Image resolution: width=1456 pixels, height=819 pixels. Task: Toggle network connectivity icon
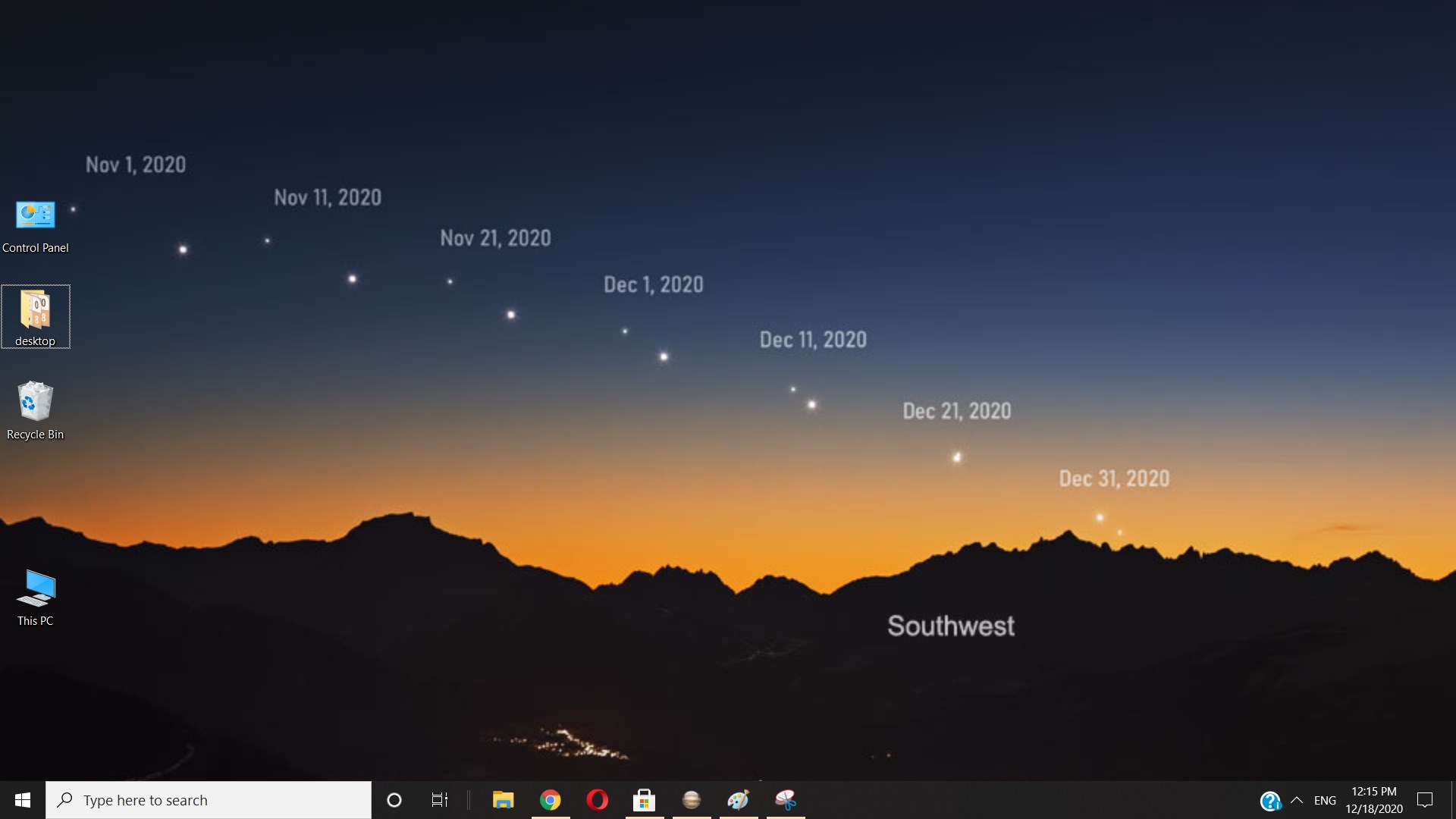[x=1272, y=799]
